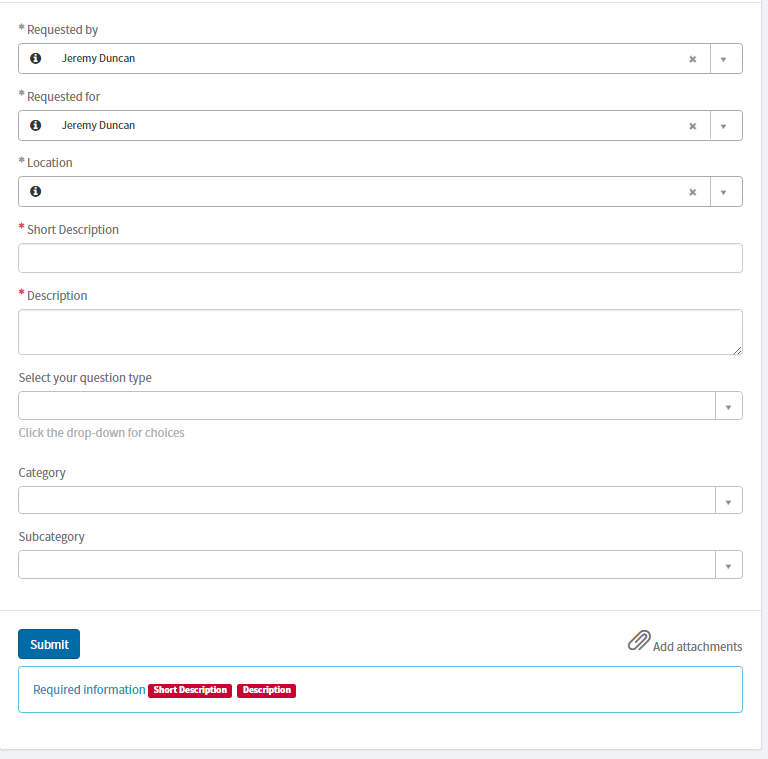This screenshot has width=768, height=759.
Task: Click the Submit button
Action: tap(49, 644)
